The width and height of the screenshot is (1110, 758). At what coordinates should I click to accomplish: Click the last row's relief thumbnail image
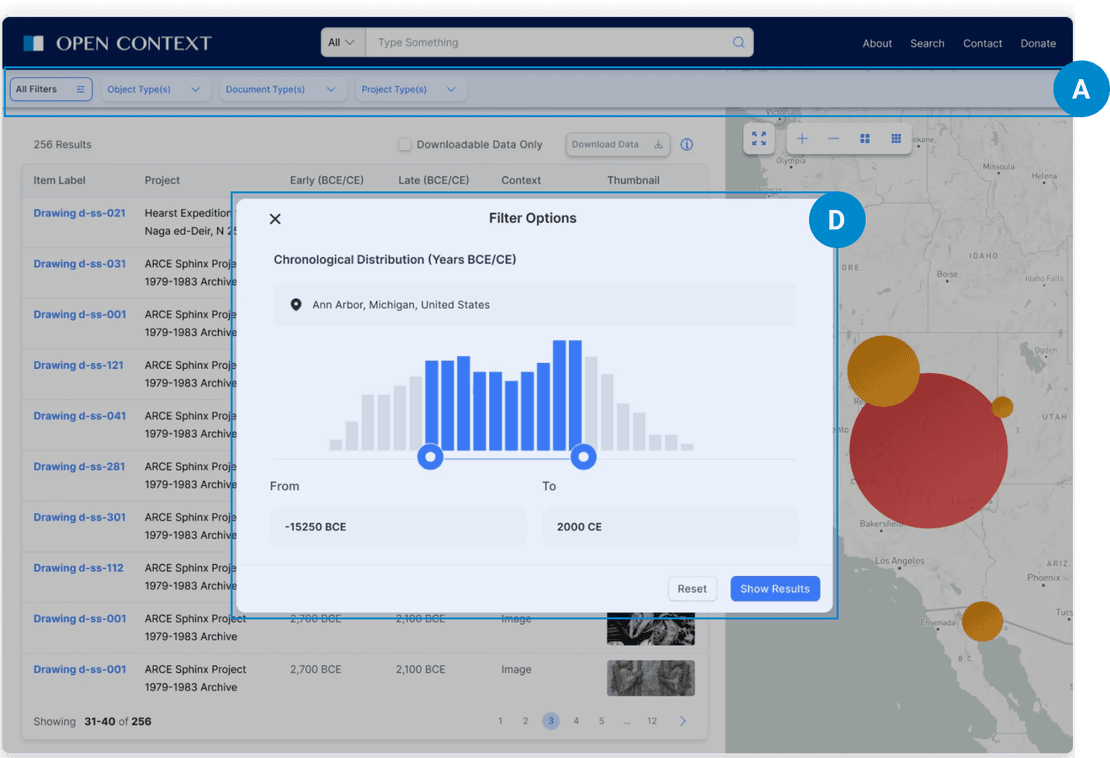point(651,678)
